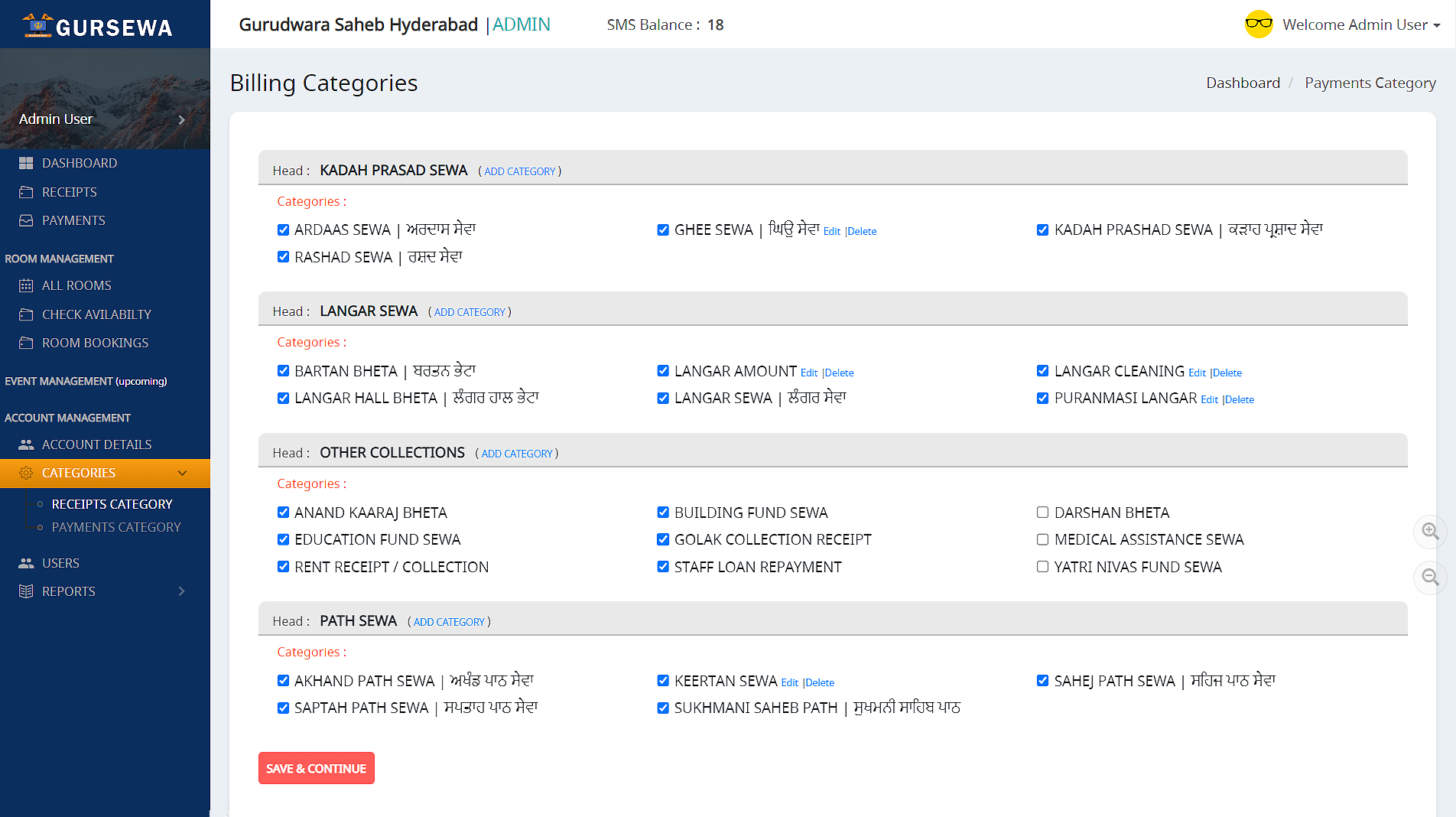Viewport: 1456px width, 817px height.
Task: Open Payments Category submenu item
Action: click(x=116, y=527)
